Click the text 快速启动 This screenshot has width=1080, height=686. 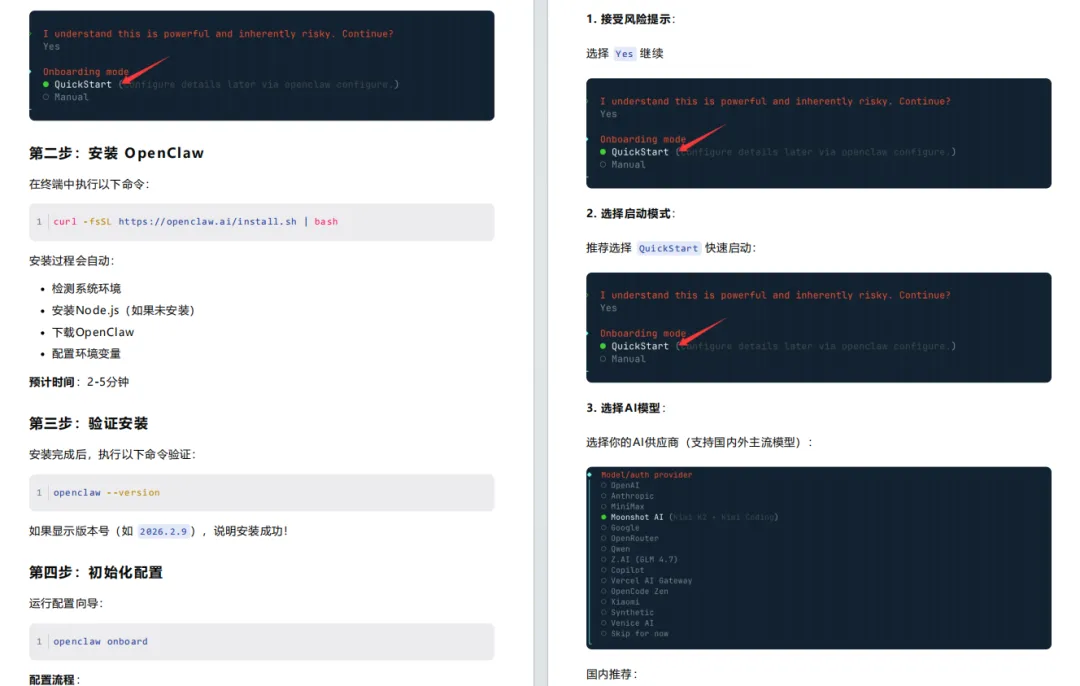728,248
